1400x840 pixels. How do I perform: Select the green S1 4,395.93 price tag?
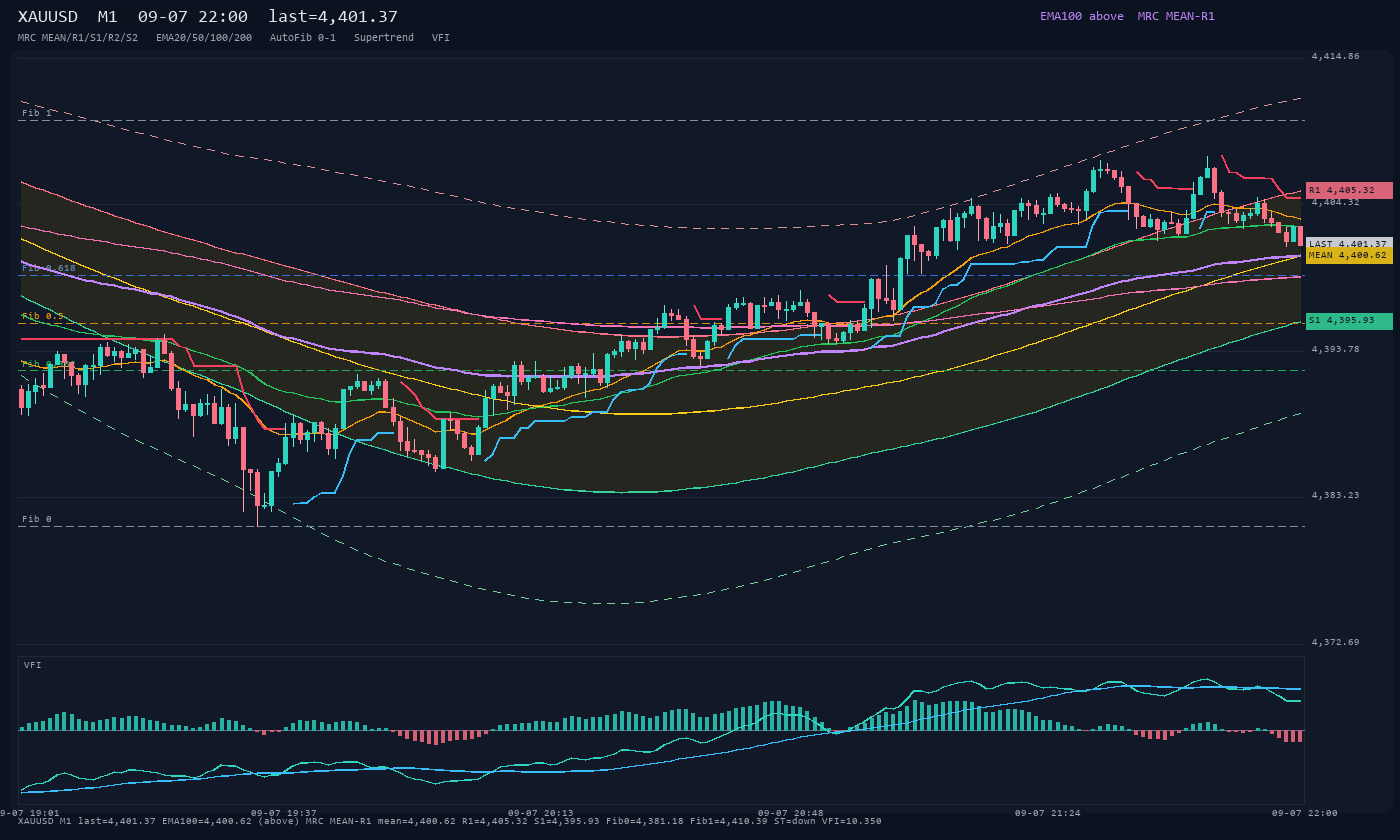click(x=1349, y=321)
